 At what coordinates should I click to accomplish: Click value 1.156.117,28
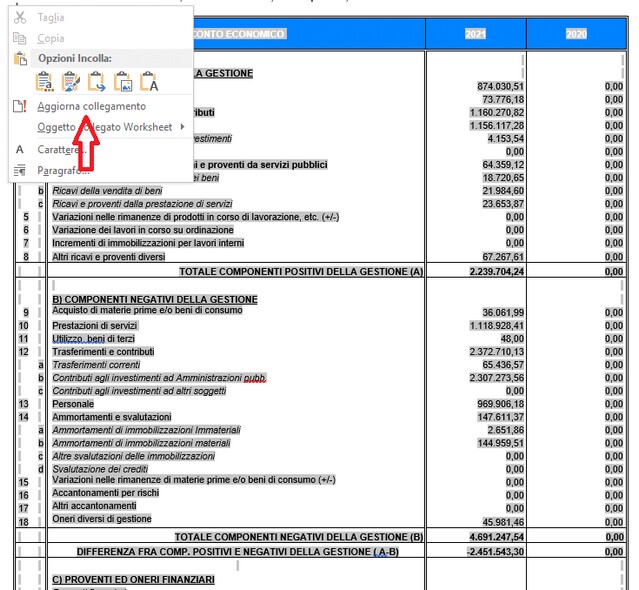pyautogui.click(x=496, y=125)
